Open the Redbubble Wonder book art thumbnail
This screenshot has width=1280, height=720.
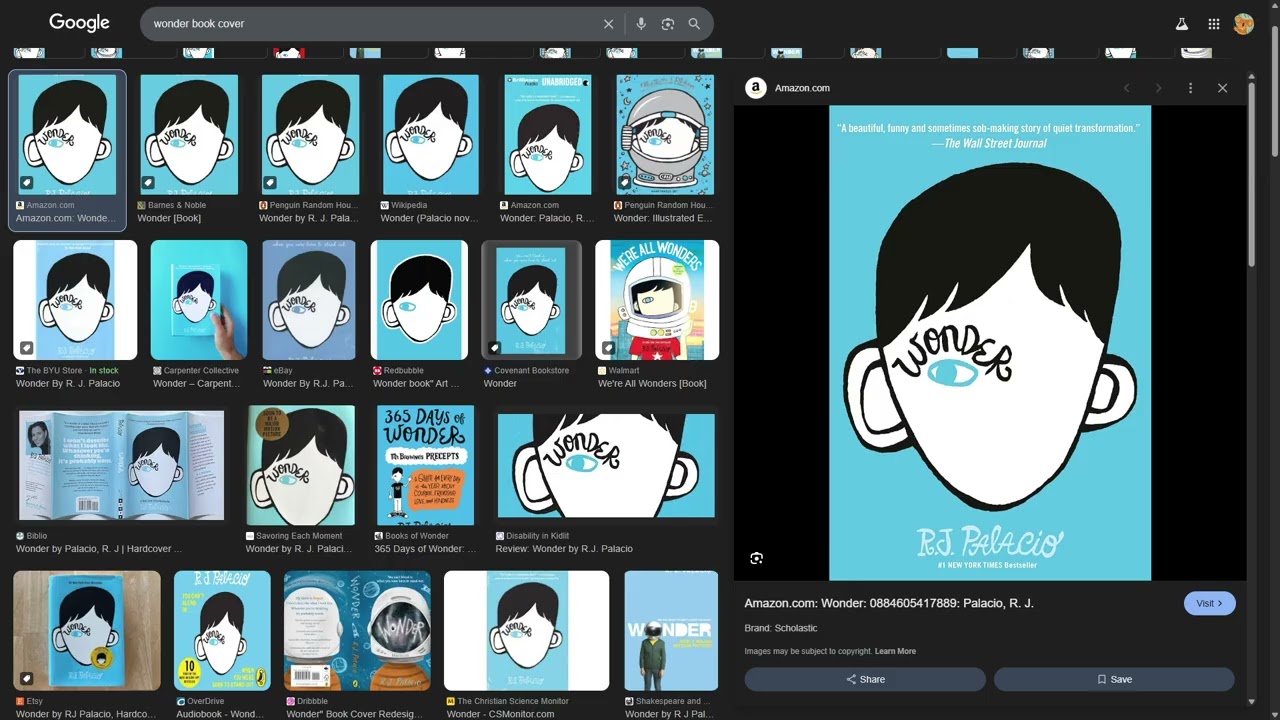(x=419, y=300)
